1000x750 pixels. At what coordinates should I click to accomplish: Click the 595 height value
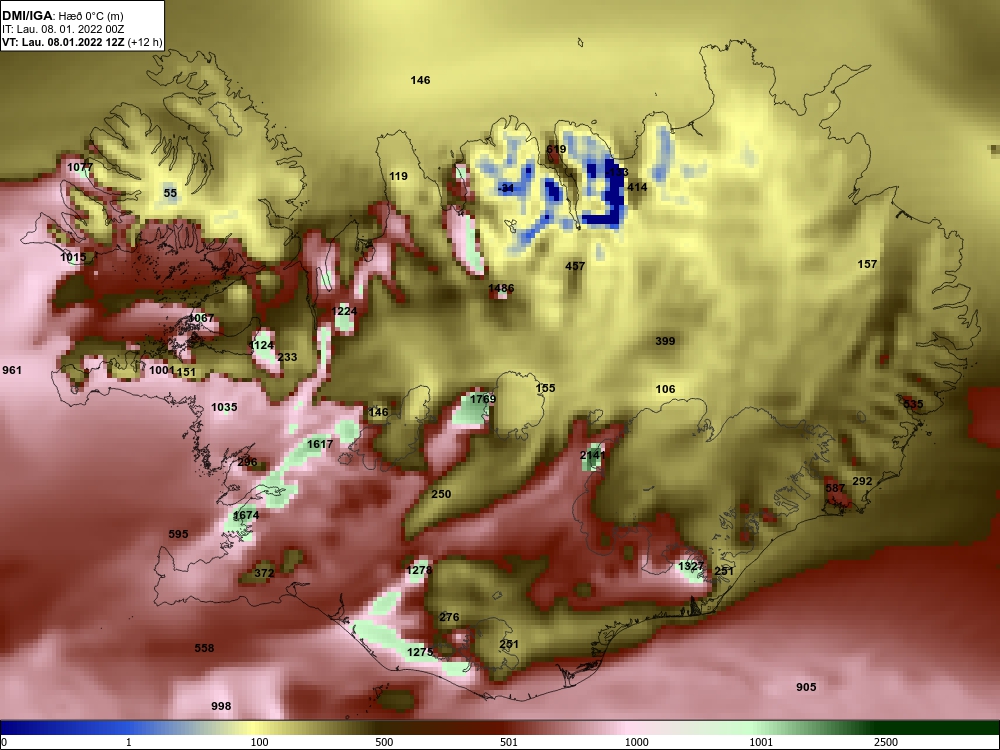[179, 534]
